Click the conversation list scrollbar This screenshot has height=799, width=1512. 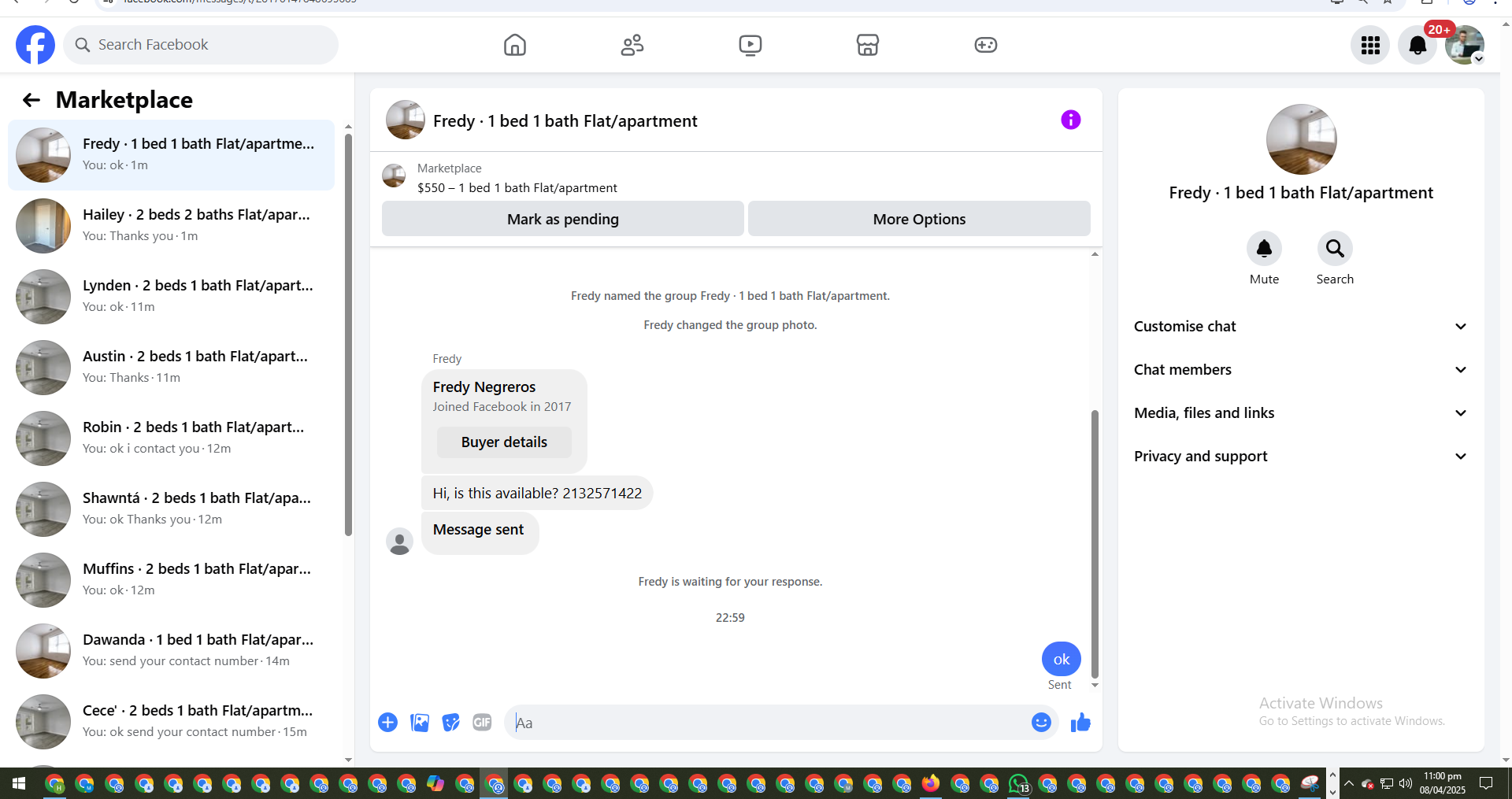pos(348,335)
